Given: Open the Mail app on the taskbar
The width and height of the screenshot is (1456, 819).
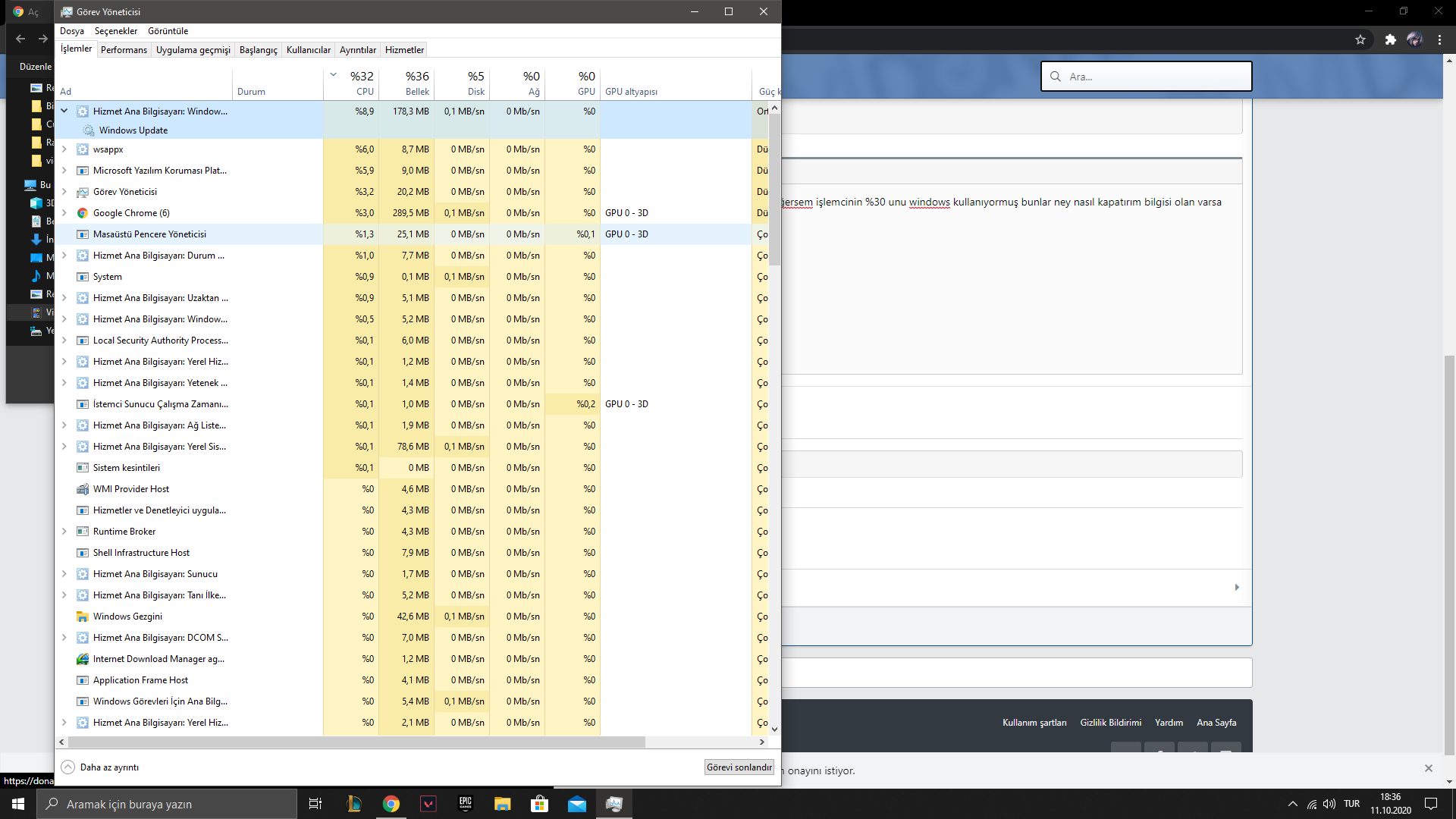Looking at the screenshot, I should click(x=577, y=804).
